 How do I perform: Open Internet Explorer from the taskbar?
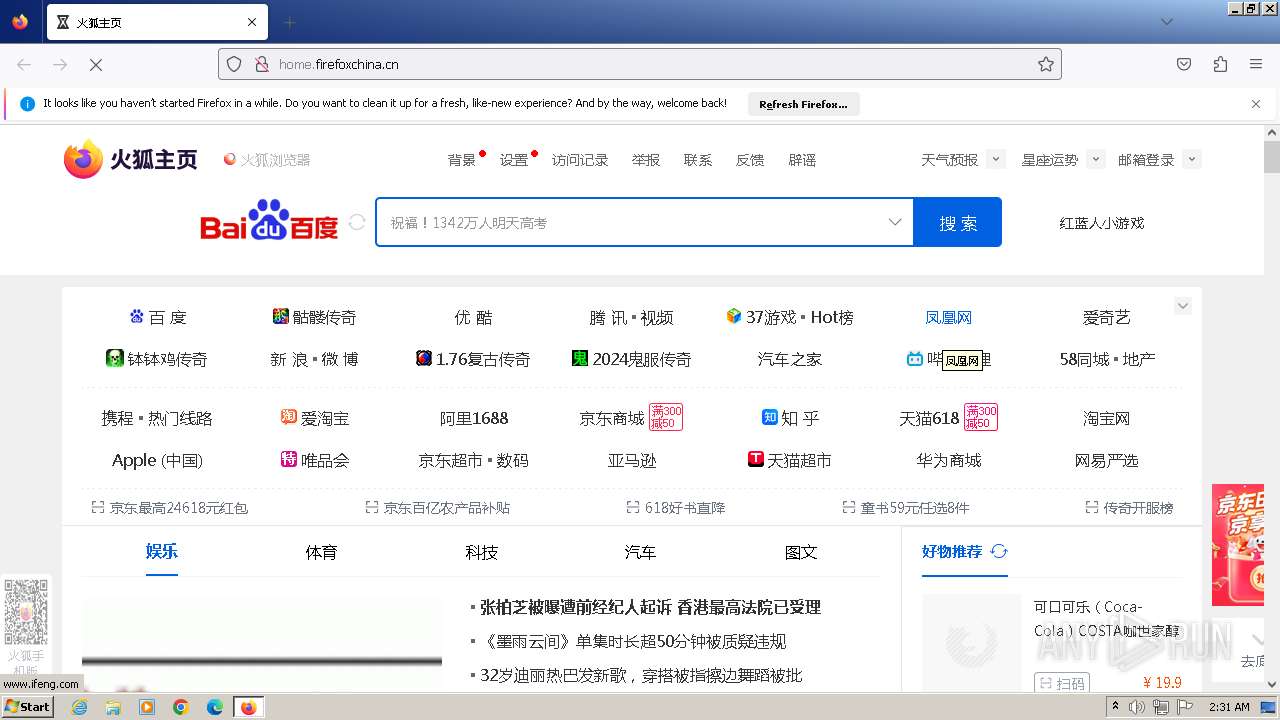click(x=79, y=707)
